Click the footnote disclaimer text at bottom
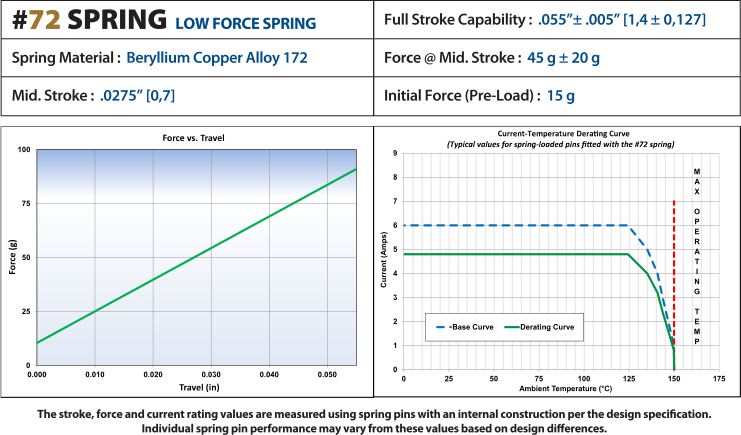741x435 pixels. (x=370, y=420)
